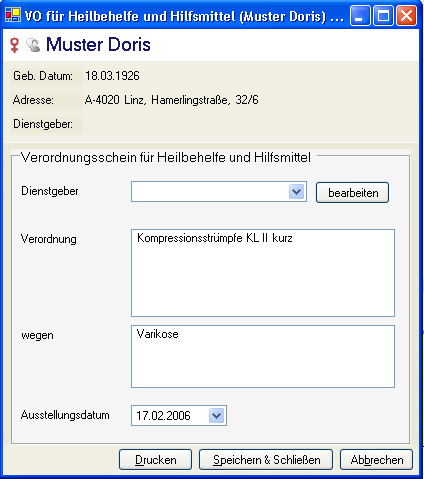Viewport: 424px width, 479px height.
Task: Click inside the Verordnung text area
Action: click(263, 273)
